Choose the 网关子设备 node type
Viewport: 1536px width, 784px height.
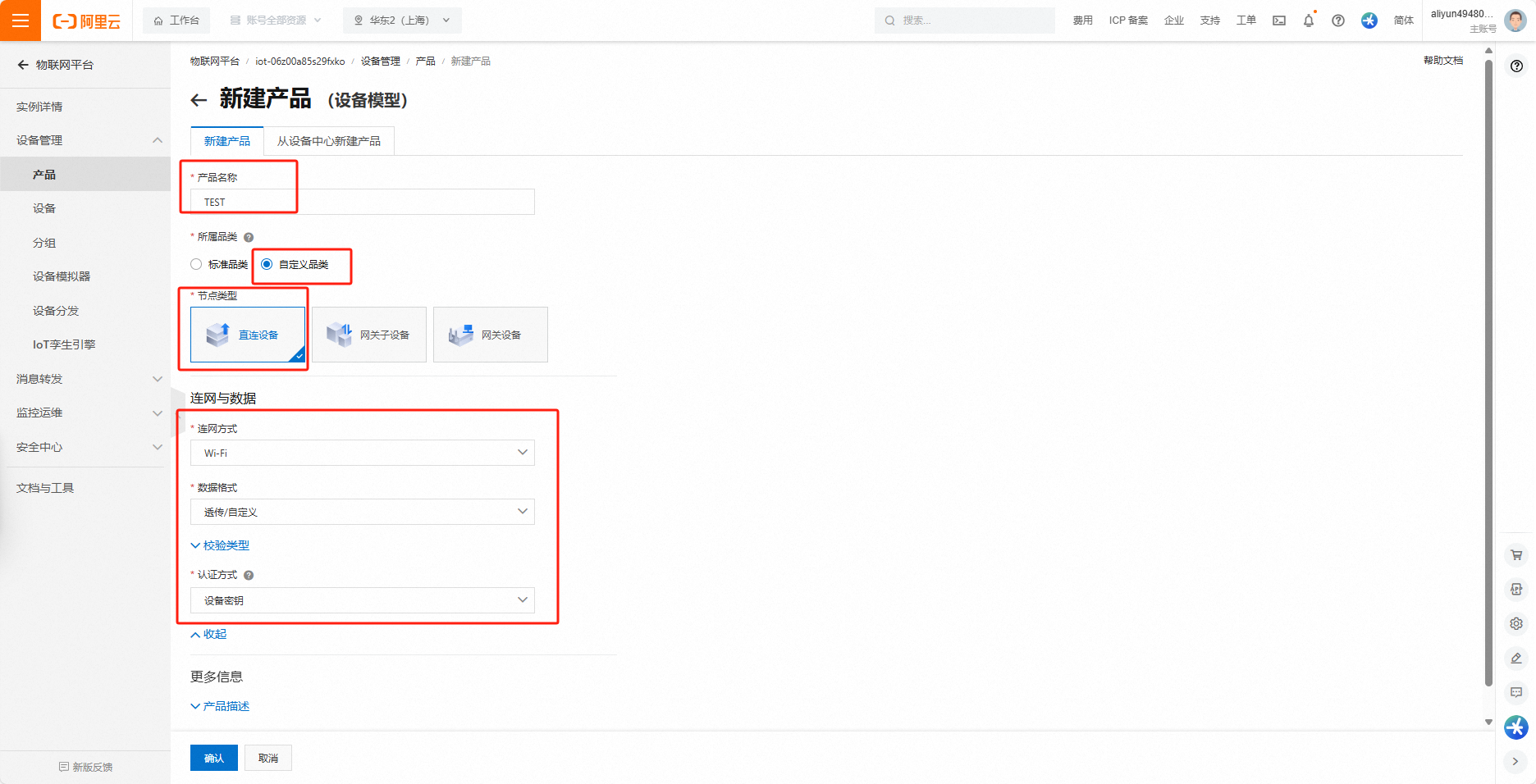(369, 335)
